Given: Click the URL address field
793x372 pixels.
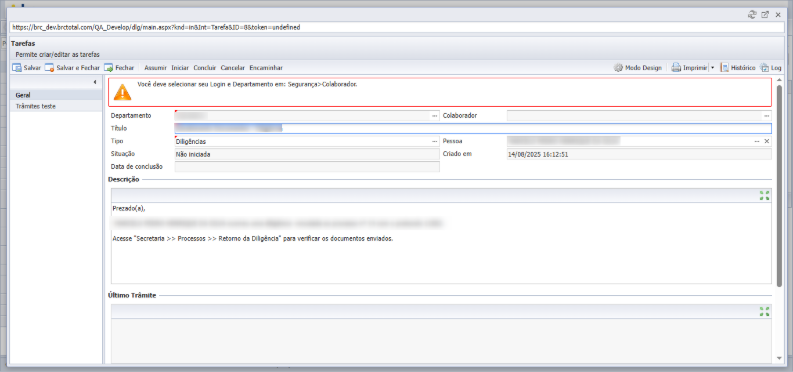Looking at the screenshot, I should [396, 27].
